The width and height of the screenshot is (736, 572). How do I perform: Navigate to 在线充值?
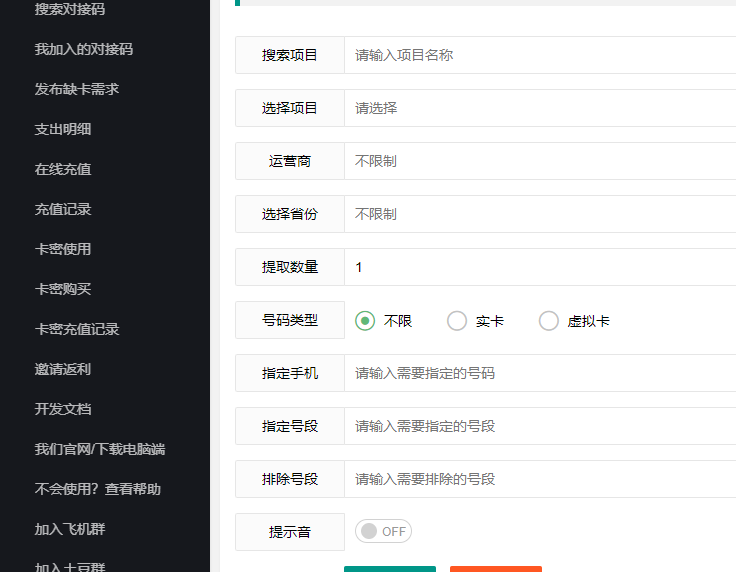(63, 169)
